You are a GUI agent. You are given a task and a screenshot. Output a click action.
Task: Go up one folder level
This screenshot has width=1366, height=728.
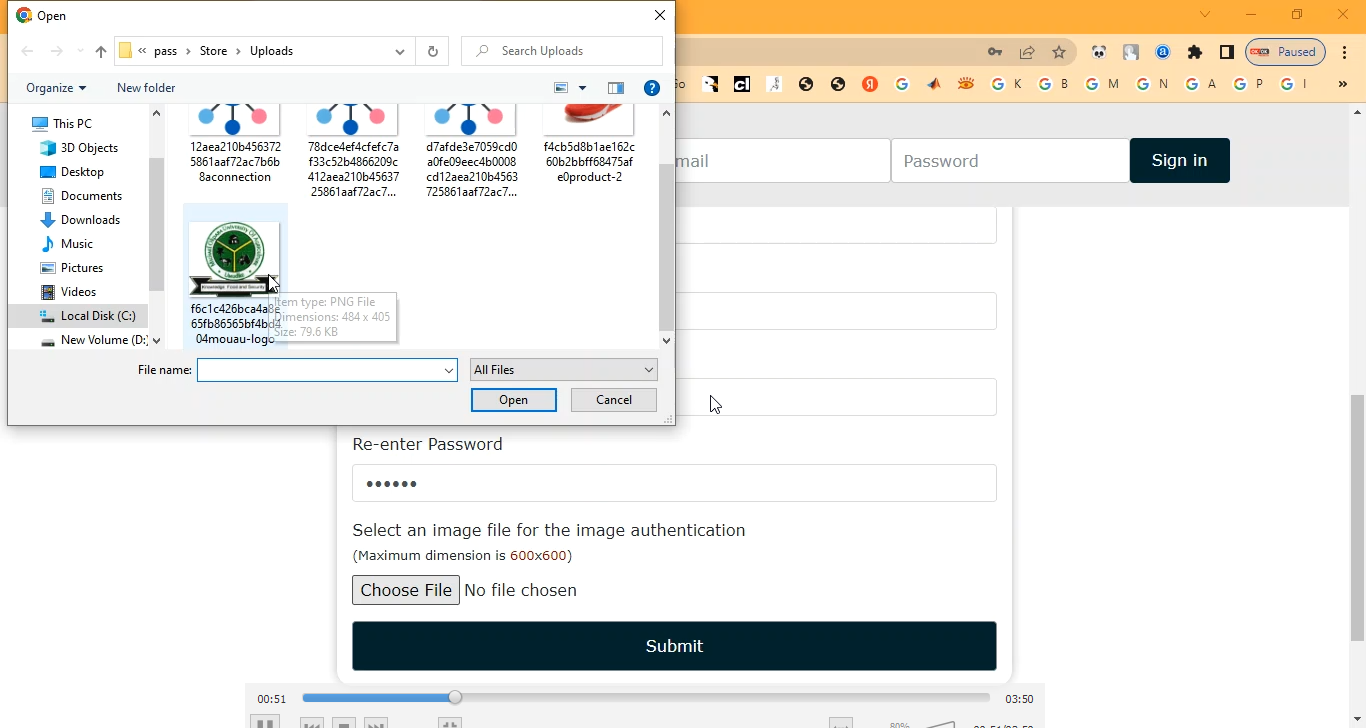click(x=100, y=51)
